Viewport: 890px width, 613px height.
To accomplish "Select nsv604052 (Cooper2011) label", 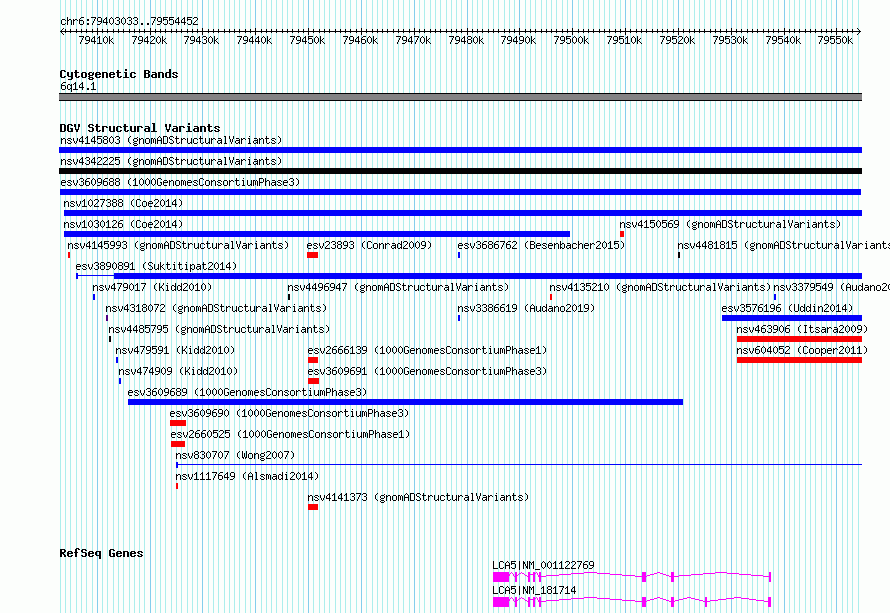I will (802, 350).
